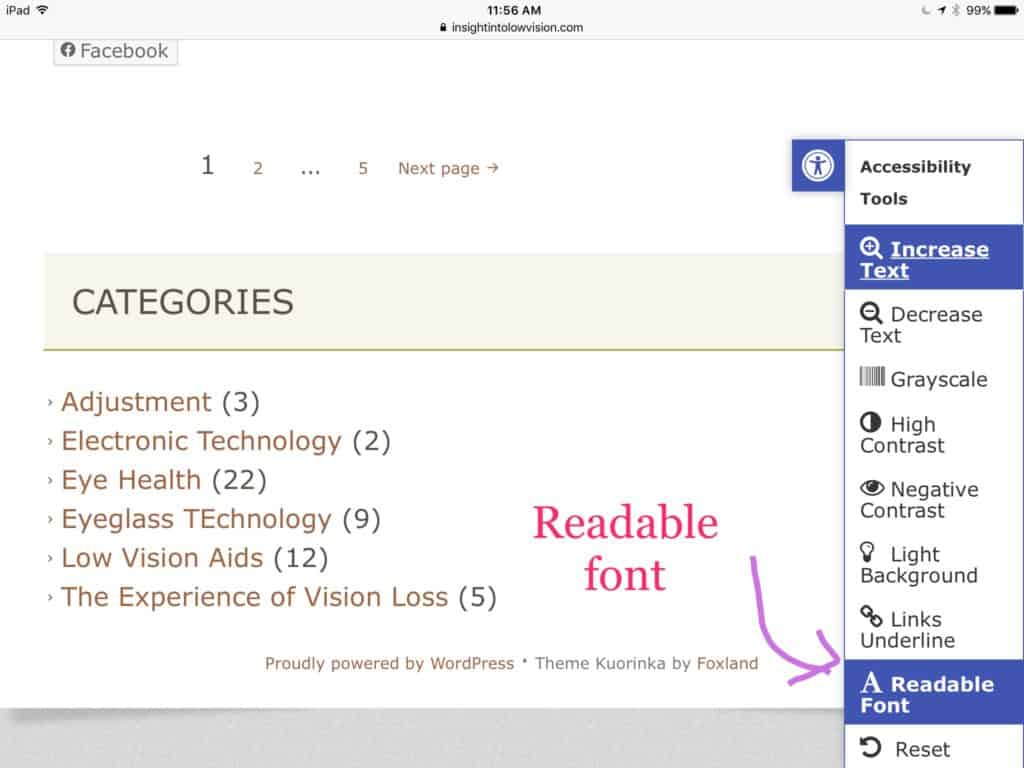Reset accessibility settings

point(905,749)
